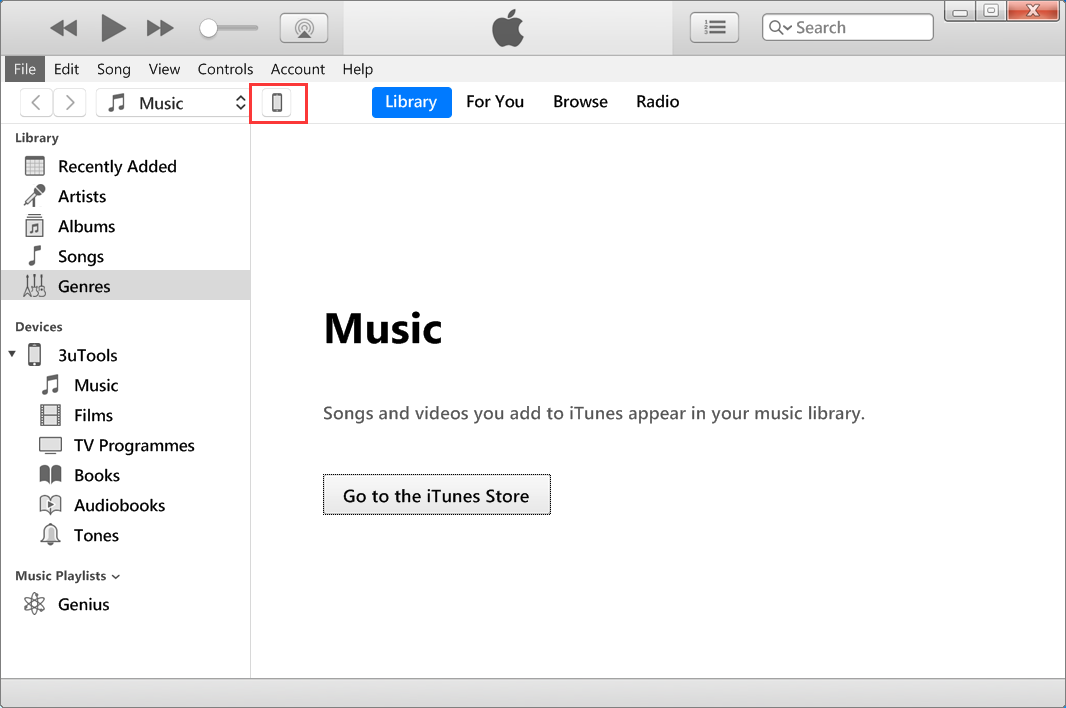Collapse the 3uTools device triangle

point(12,354)
